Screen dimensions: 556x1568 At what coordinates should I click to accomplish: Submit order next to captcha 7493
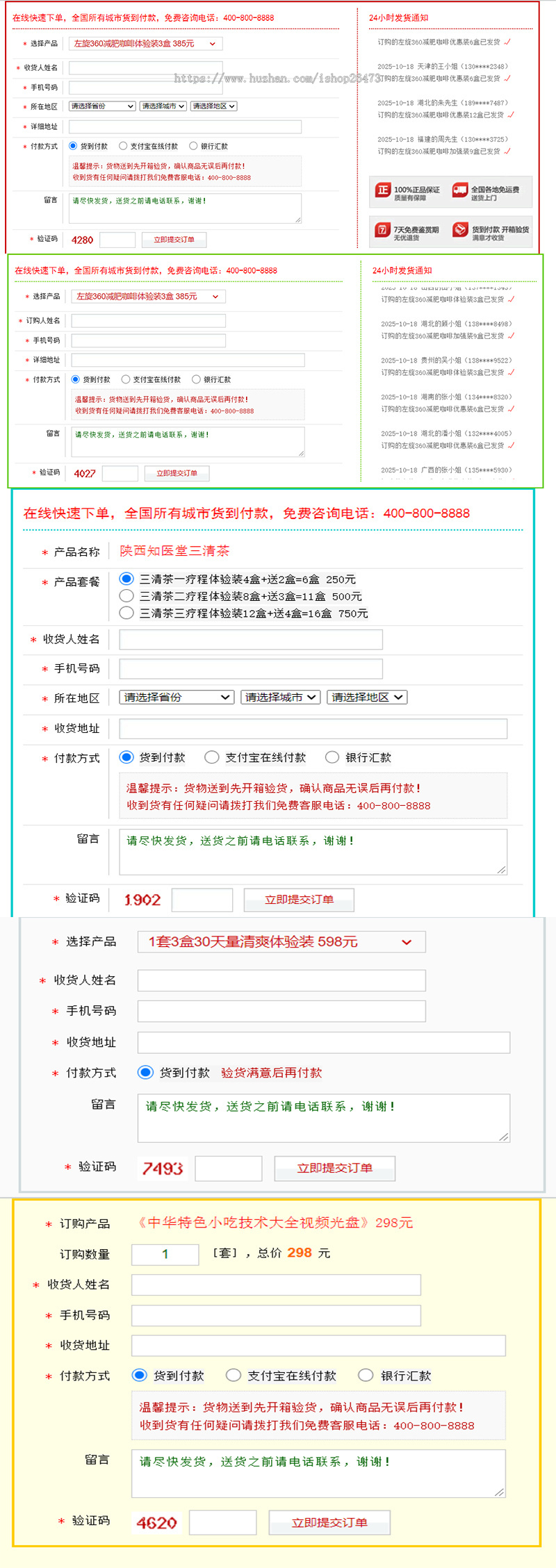(x=335, y=1169)
